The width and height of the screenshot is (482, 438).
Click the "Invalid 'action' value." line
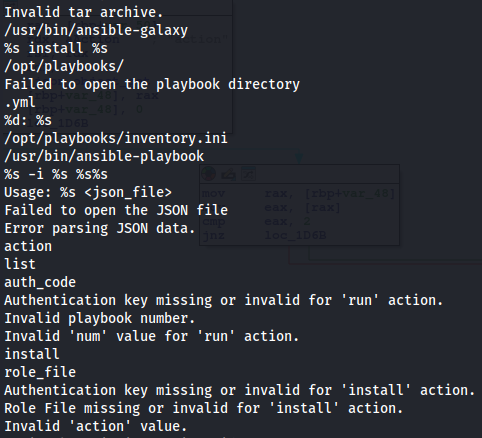point(96,426)
